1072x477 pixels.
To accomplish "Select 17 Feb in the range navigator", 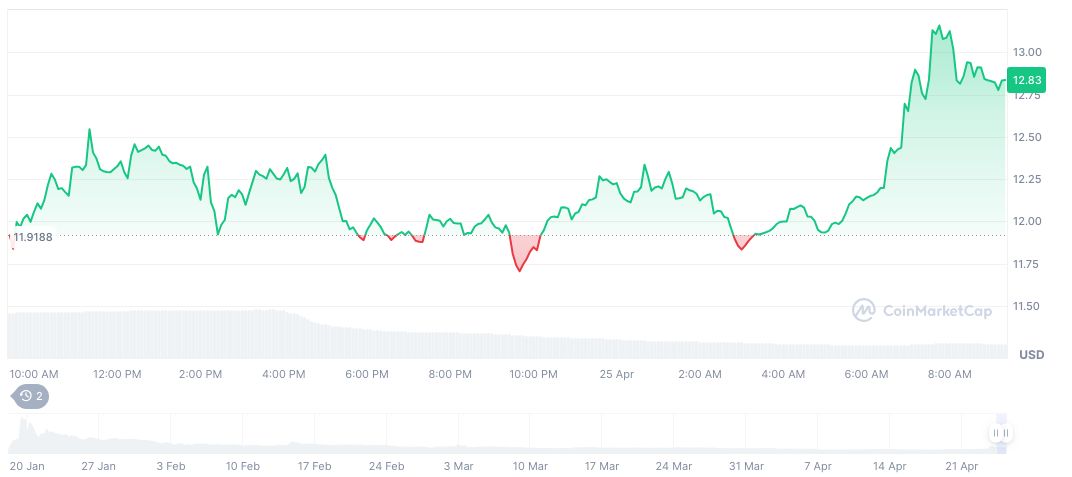I will [x=315, y=466].
